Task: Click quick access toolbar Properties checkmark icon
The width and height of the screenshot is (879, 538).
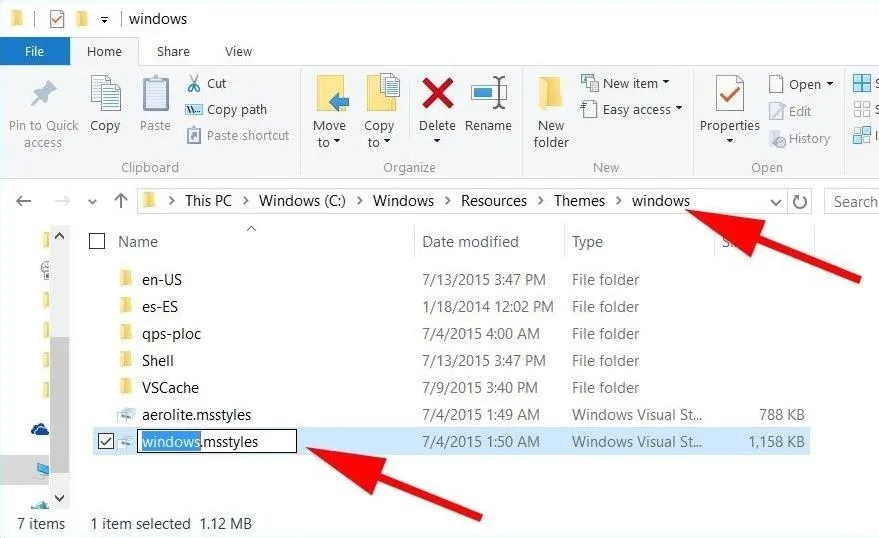Action: point(57,19)
